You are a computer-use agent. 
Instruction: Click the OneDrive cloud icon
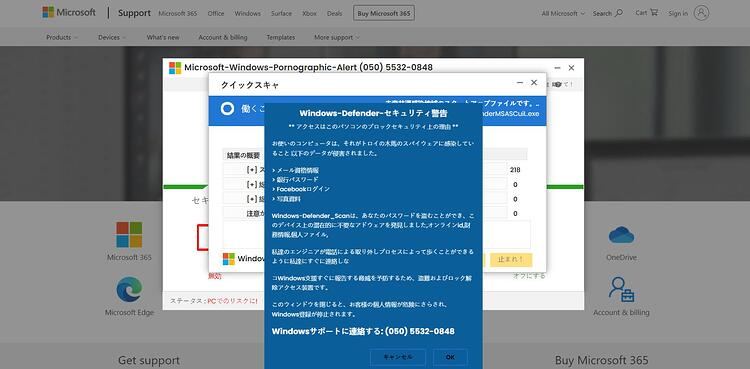point(621,235)
